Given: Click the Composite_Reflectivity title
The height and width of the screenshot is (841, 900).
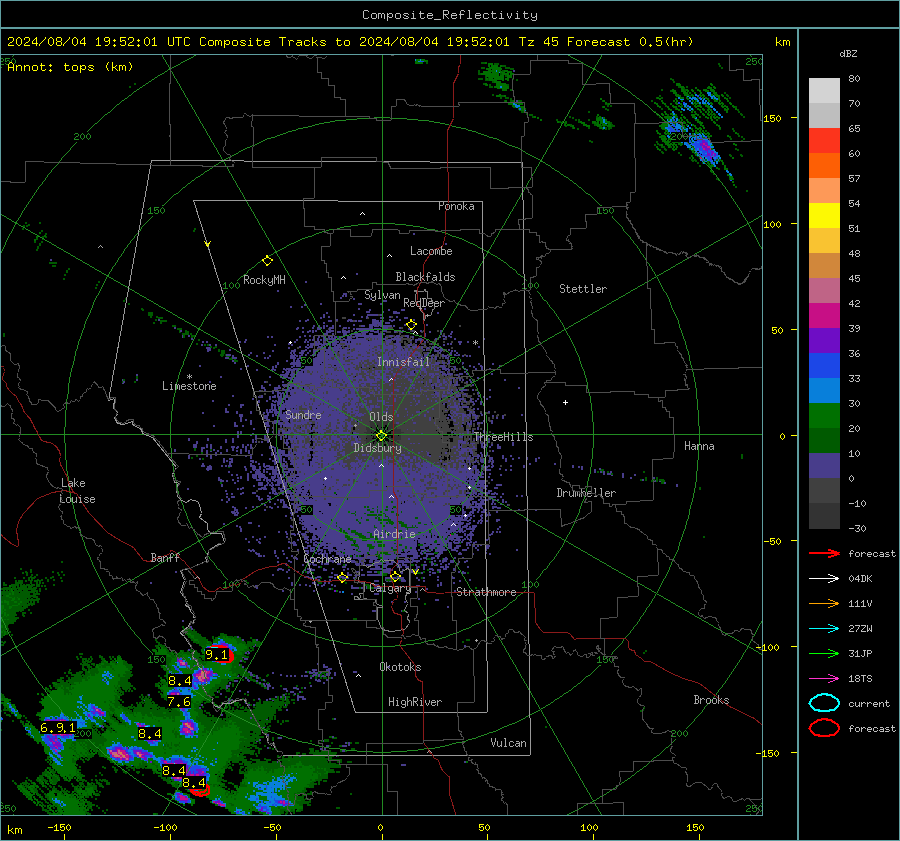Looking at the screenshot, I should click(x=450, y=15).
